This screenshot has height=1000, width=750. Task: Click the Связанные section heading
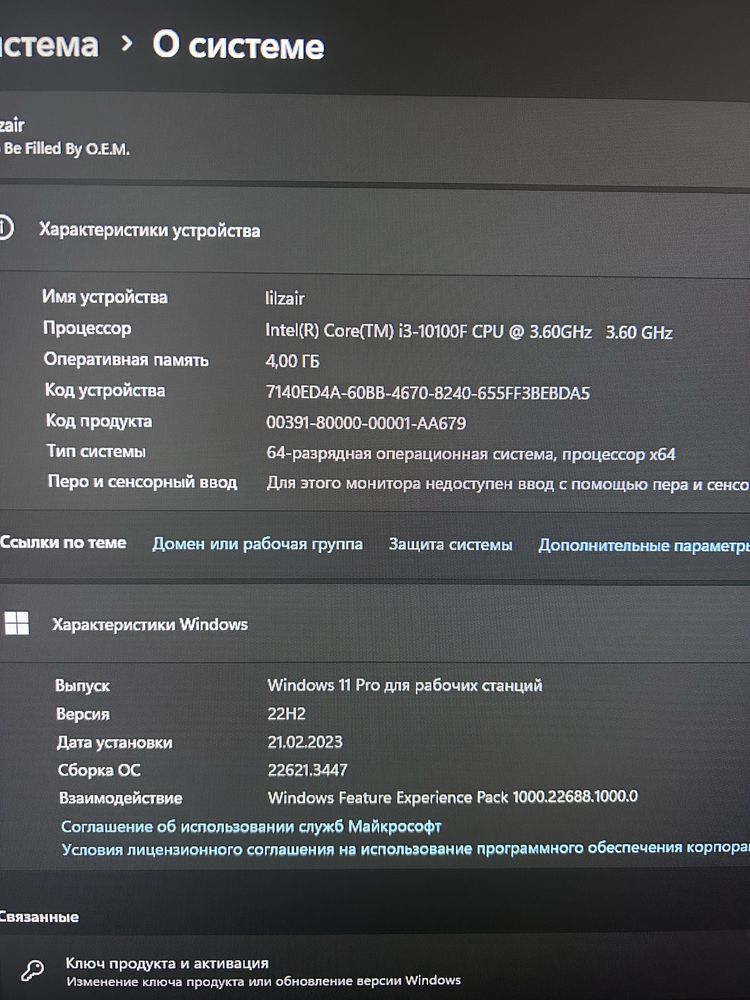[x=40, y=916]
